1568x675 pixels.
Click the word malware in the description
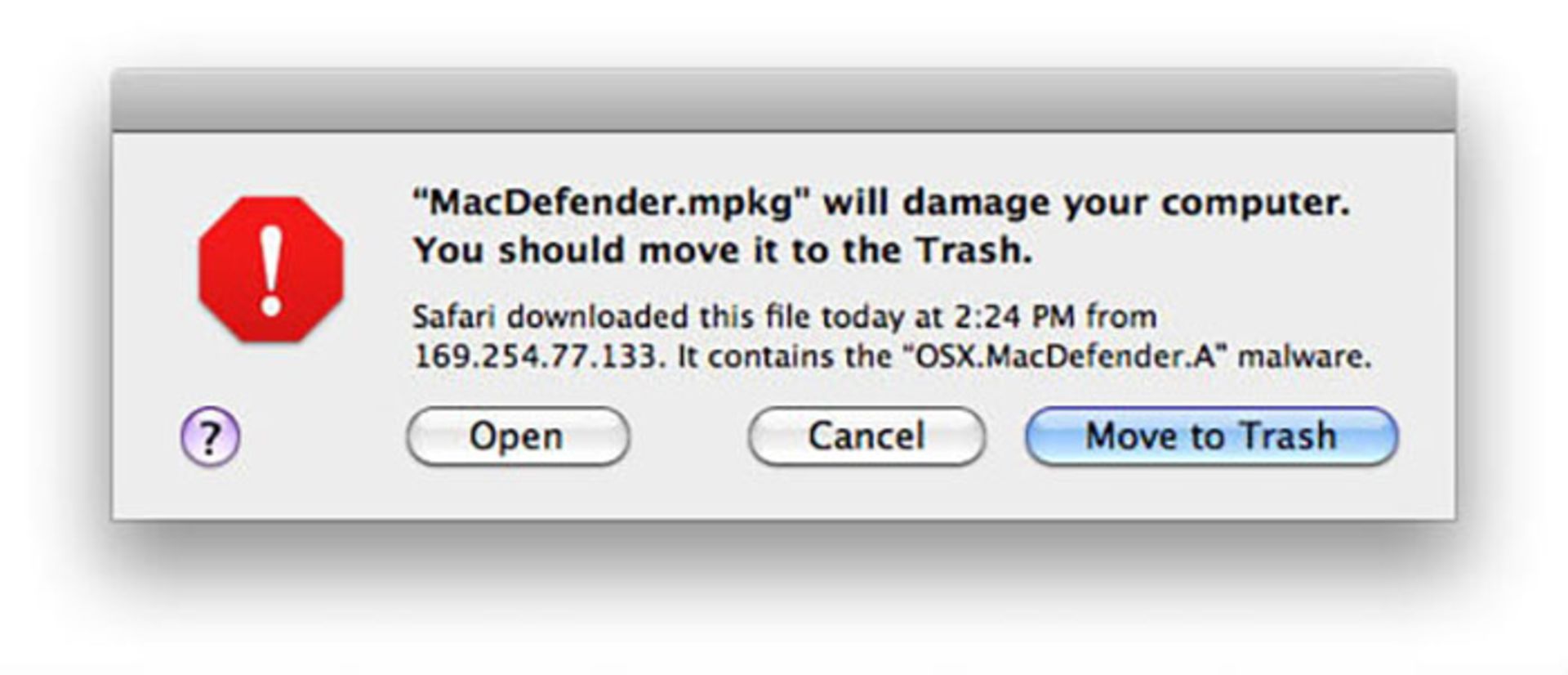pos(1304,357)
